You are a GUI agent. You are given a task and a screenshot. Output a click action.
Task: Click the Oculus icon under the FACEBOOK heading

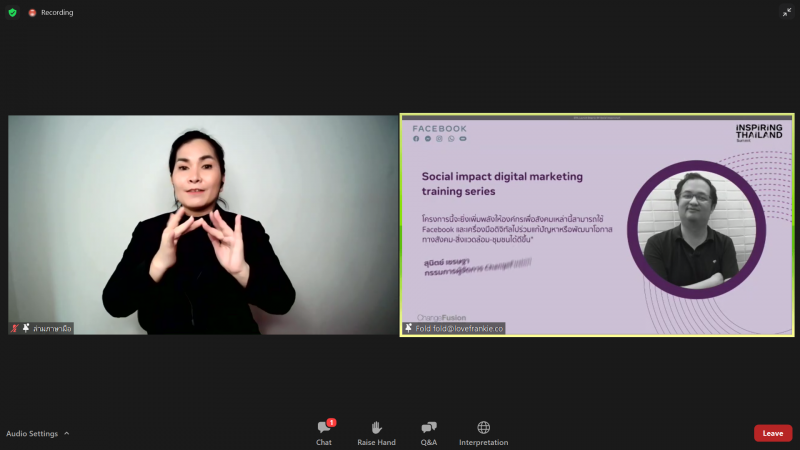[x=463, y=139]
